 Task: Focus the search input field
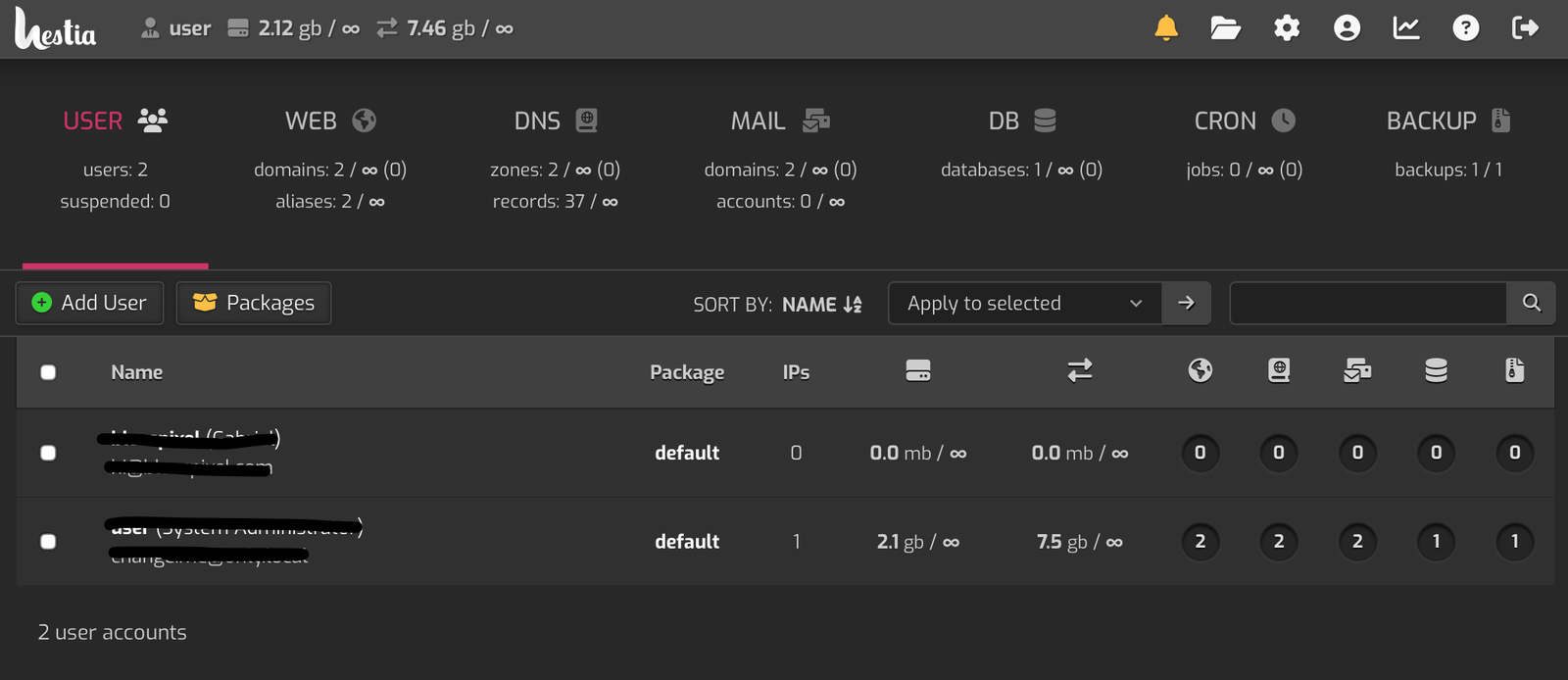coord(1367,303)
